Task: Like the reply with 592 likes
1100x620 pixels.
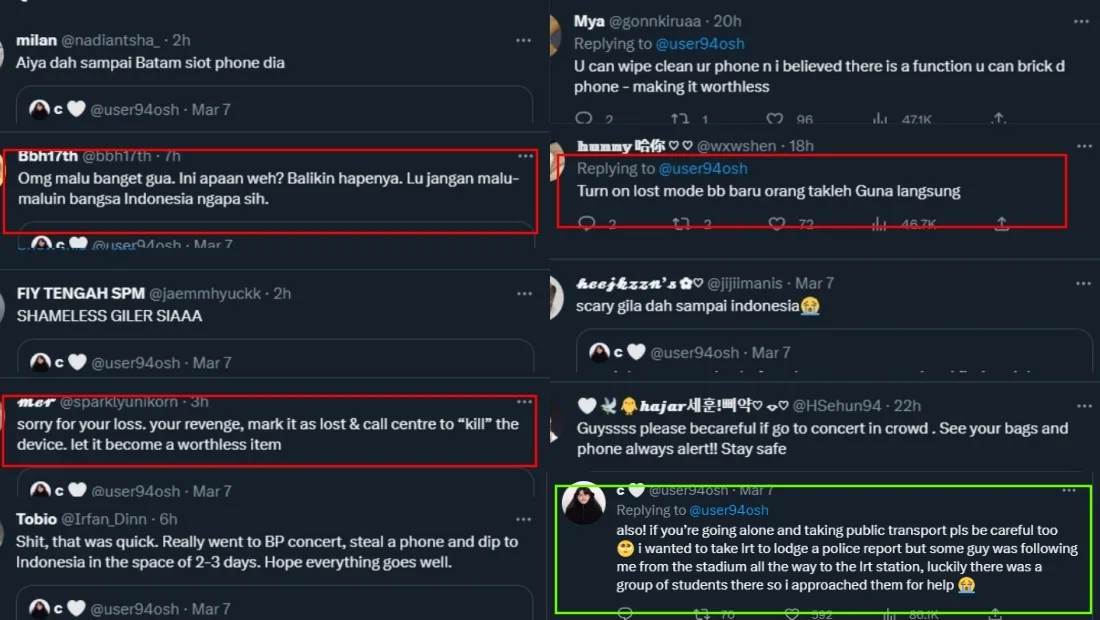Action: coord(793,613)
